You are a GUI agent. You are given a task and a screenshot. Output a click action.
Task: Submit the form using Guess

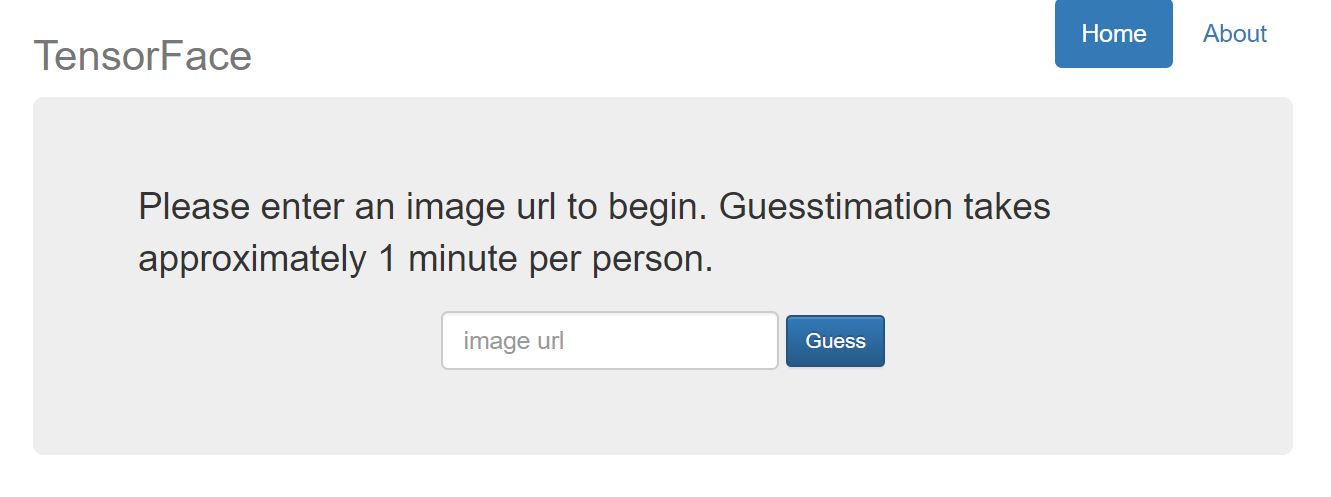click(x=835, y=341)
